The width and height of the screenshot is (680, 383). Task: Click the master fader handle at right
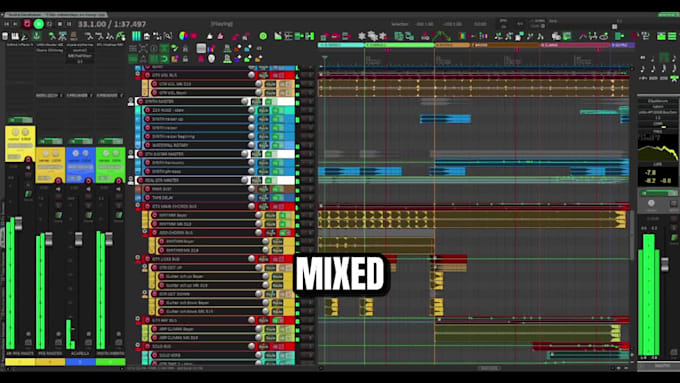point(664,264)
